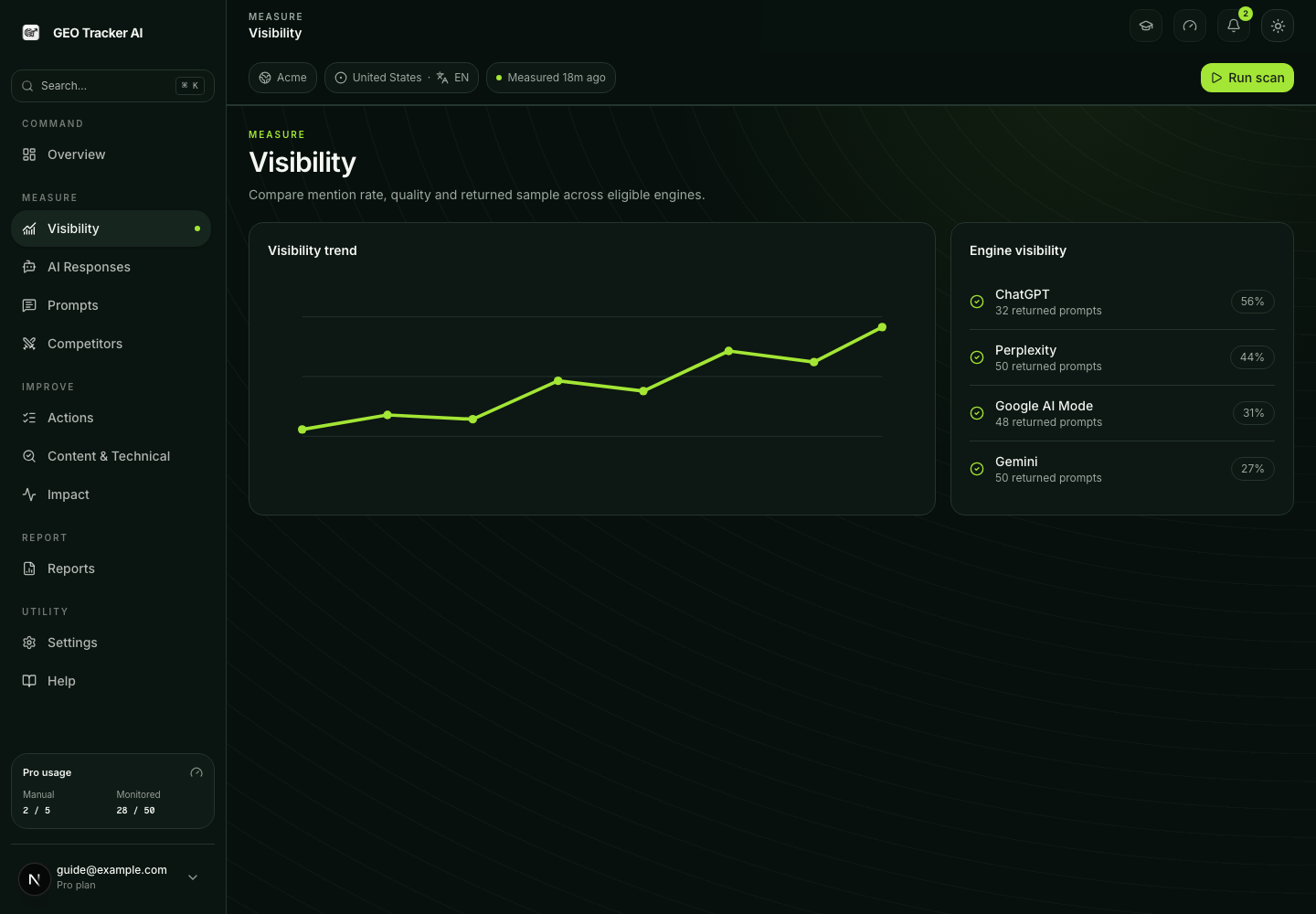The width and height of the screenshot is (1316, 914).
Task: Click the 44% visibility badge
Action: 1252,357
